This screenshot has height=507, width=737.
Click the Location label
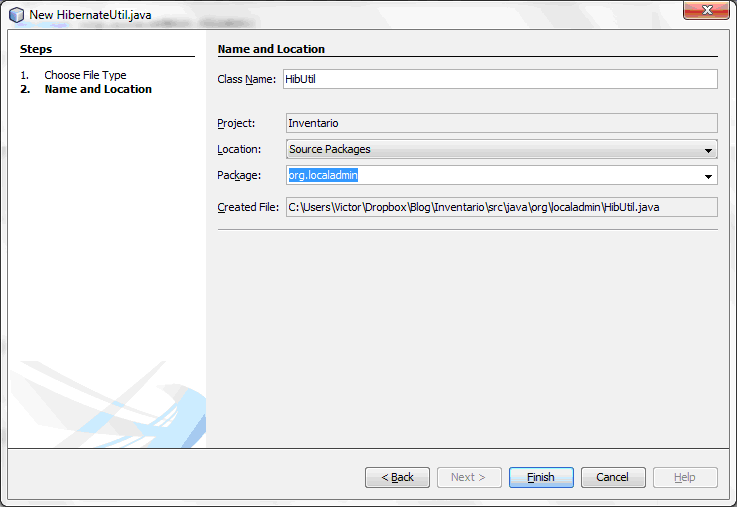click(239, 149)
